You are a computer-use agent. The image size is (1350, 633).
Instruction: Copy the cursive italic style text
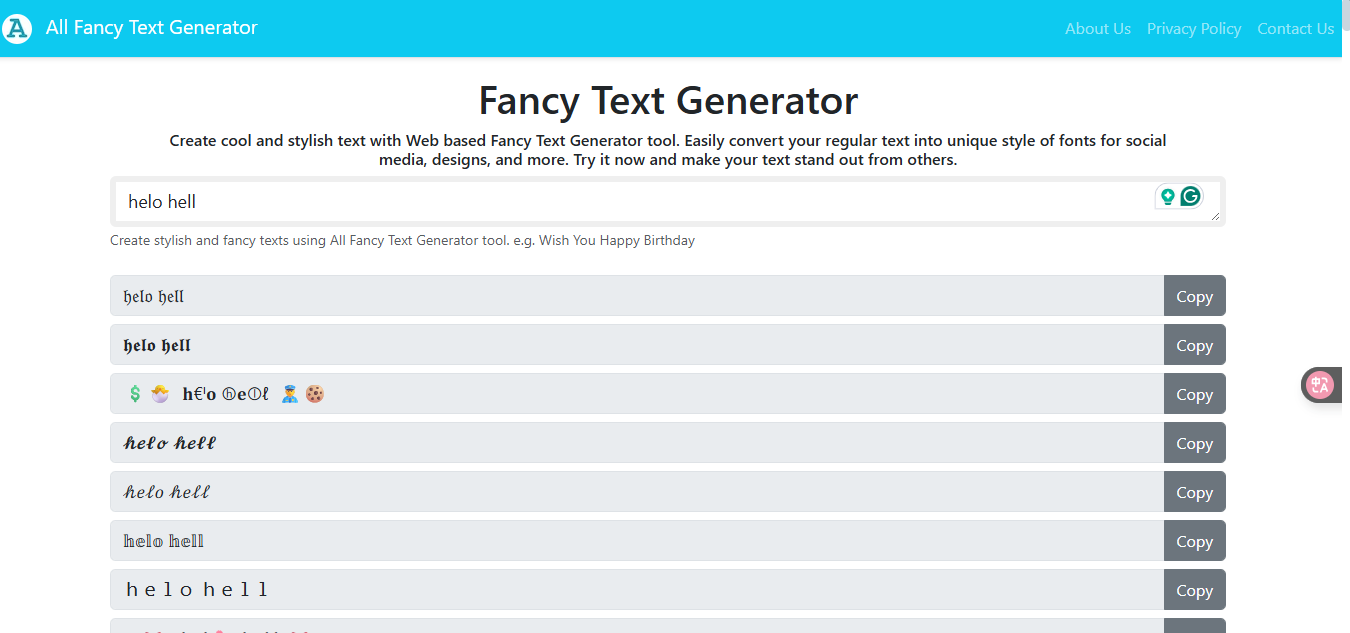coord(1194,492)
